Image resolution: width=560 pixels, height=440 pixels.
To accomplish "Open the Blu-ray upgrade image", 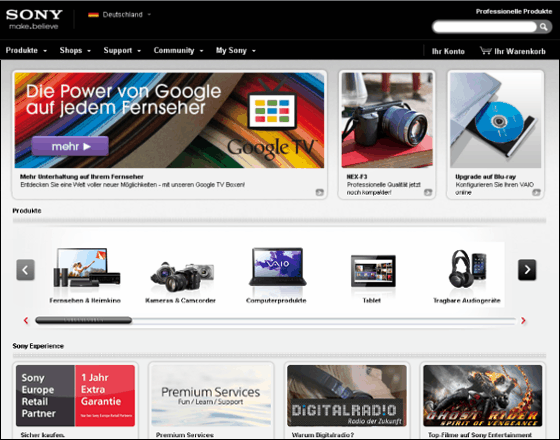I will (496, 120).
